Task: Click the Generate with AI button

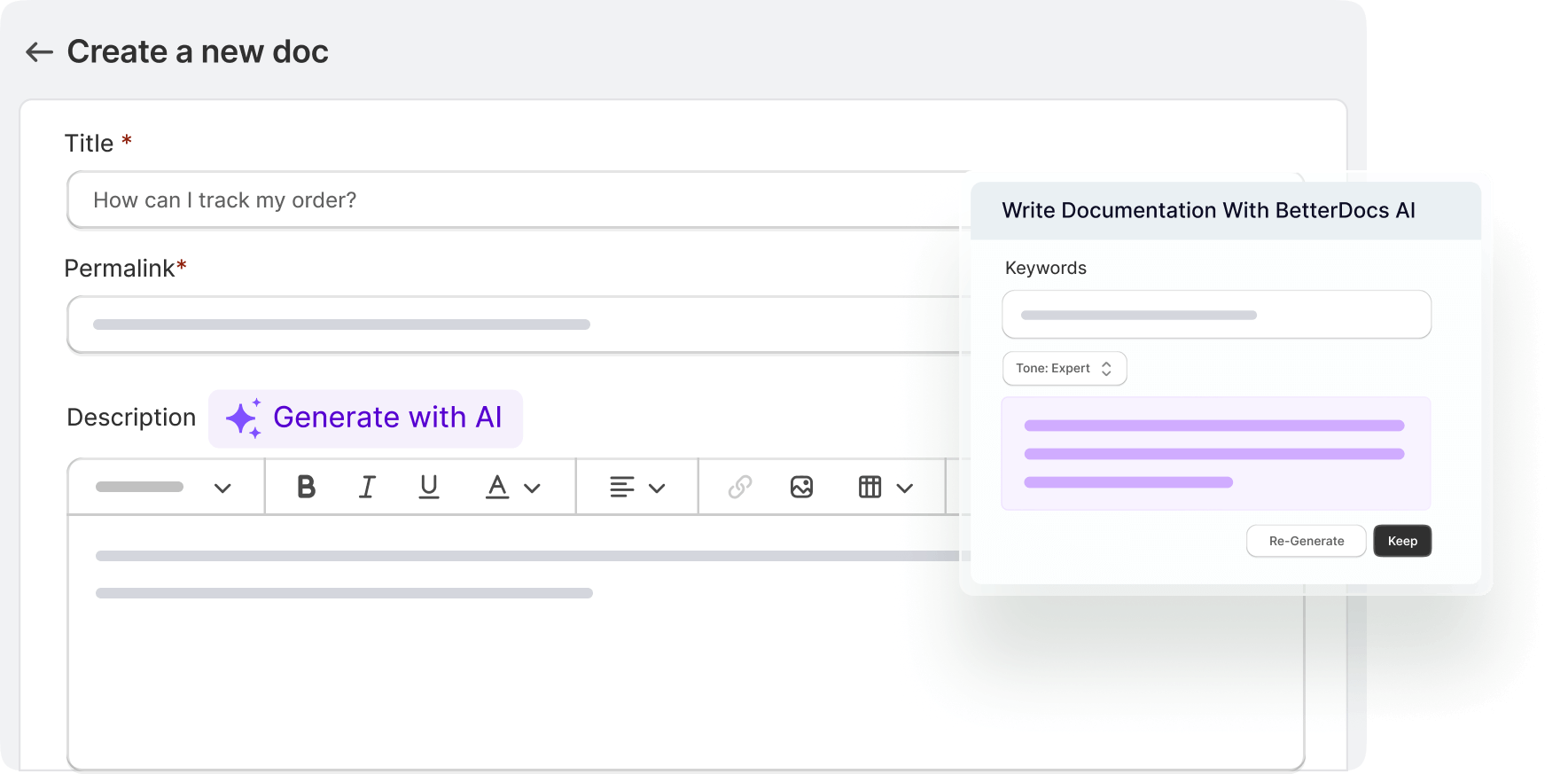Action: (365, 418)
